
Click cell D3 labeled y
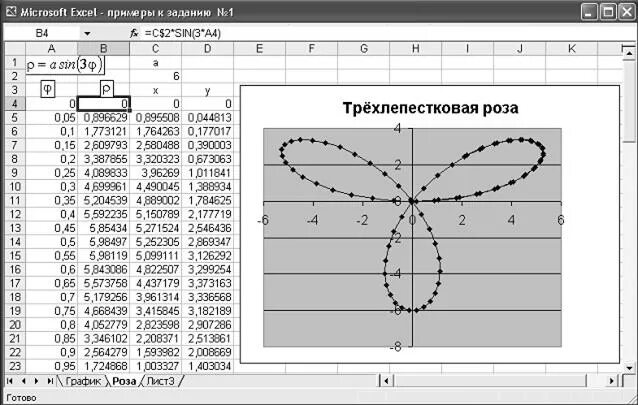click(x=208, y=90)
